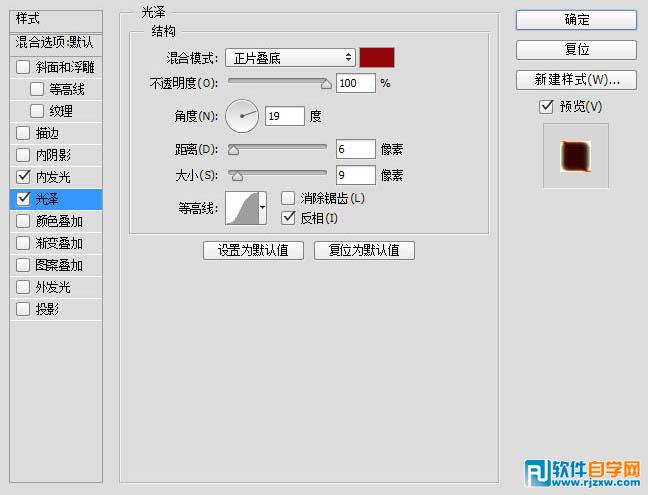Click the 新建样式 button

(576, 79)
